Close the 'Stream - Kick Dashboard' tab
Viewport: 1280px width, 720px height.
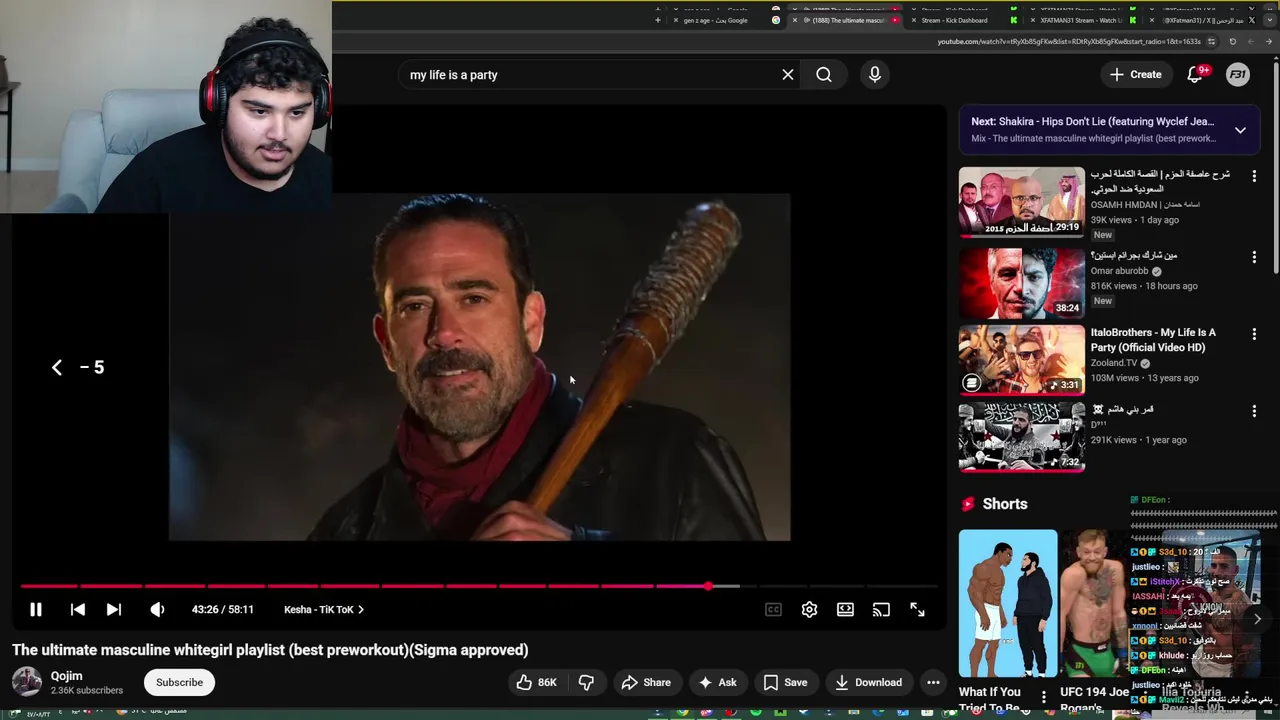point(914,20)
